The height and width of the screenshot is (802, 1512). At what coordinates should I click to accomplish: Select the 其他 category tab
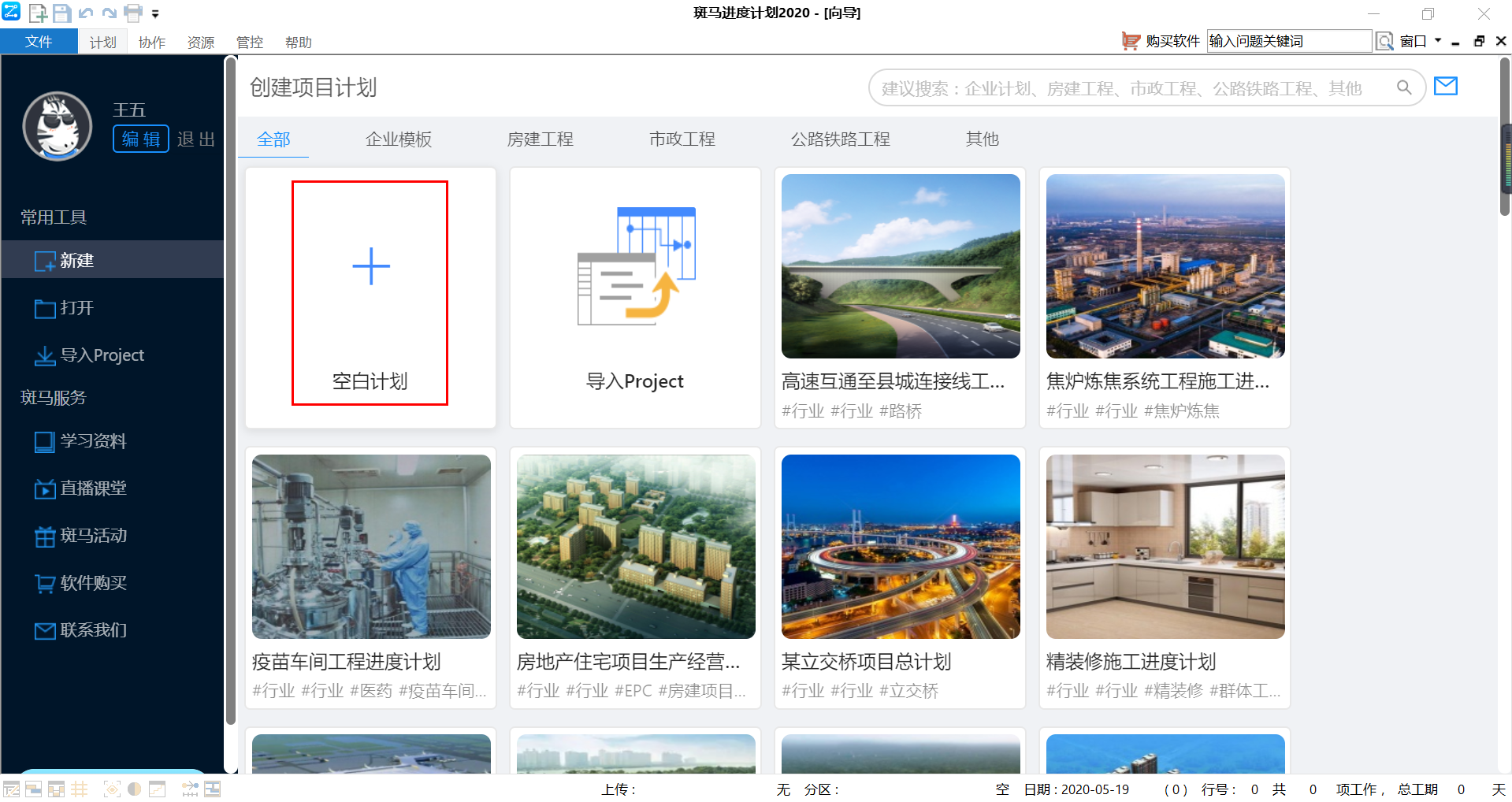[983, 139]
